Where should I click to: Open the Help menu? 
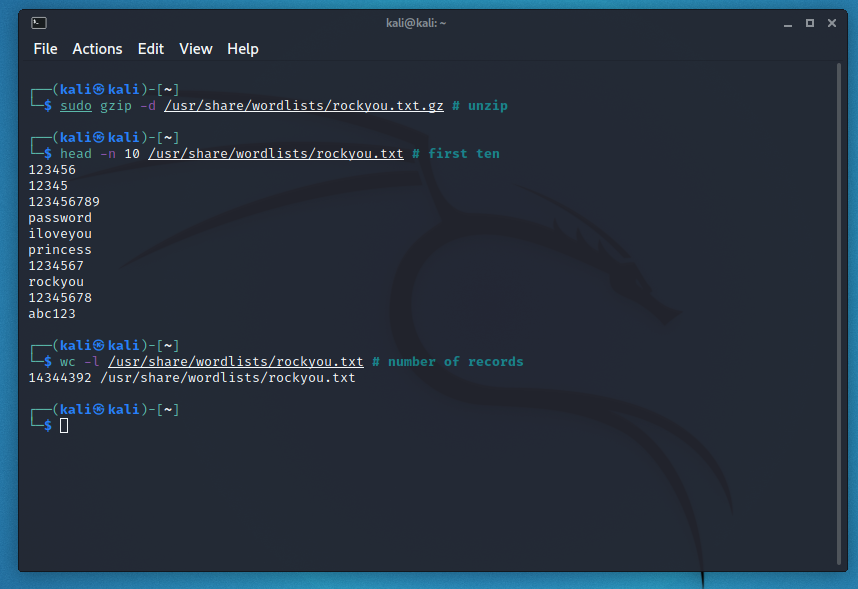pos(243,49)
